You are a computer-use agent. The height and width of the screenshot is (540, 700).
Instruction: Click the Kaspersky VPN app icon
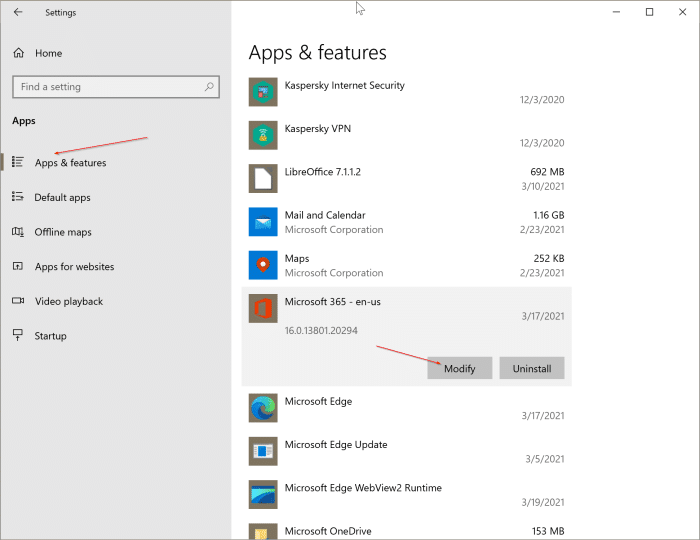point(262,135)
